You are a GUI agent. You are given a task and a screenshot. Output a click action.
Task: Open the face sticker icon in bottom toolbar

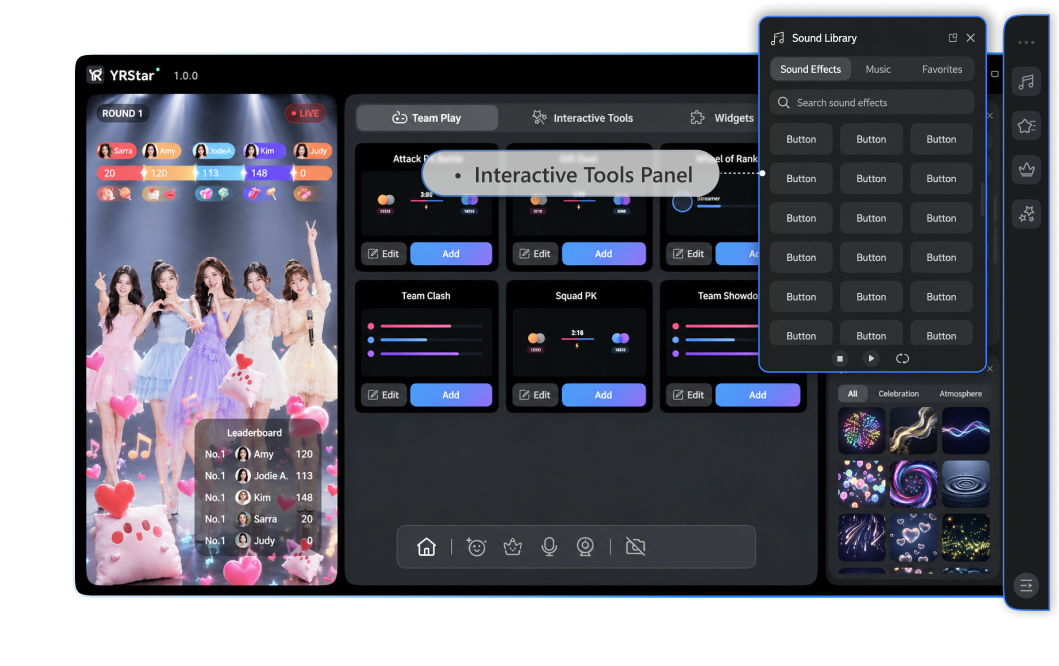[476, 546]
